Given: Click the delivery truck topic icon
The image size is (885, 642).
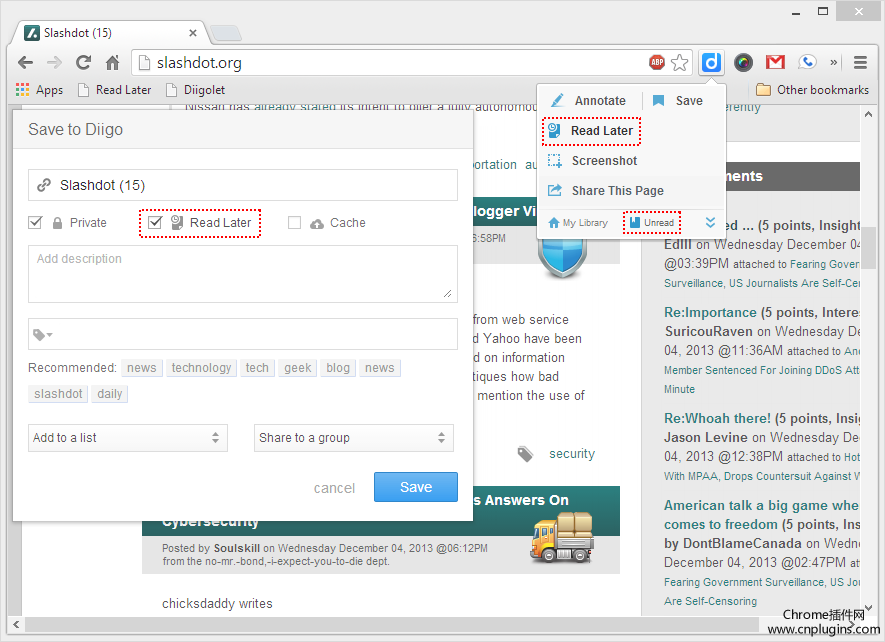Looking at the screenshot, I should [562, 536].
